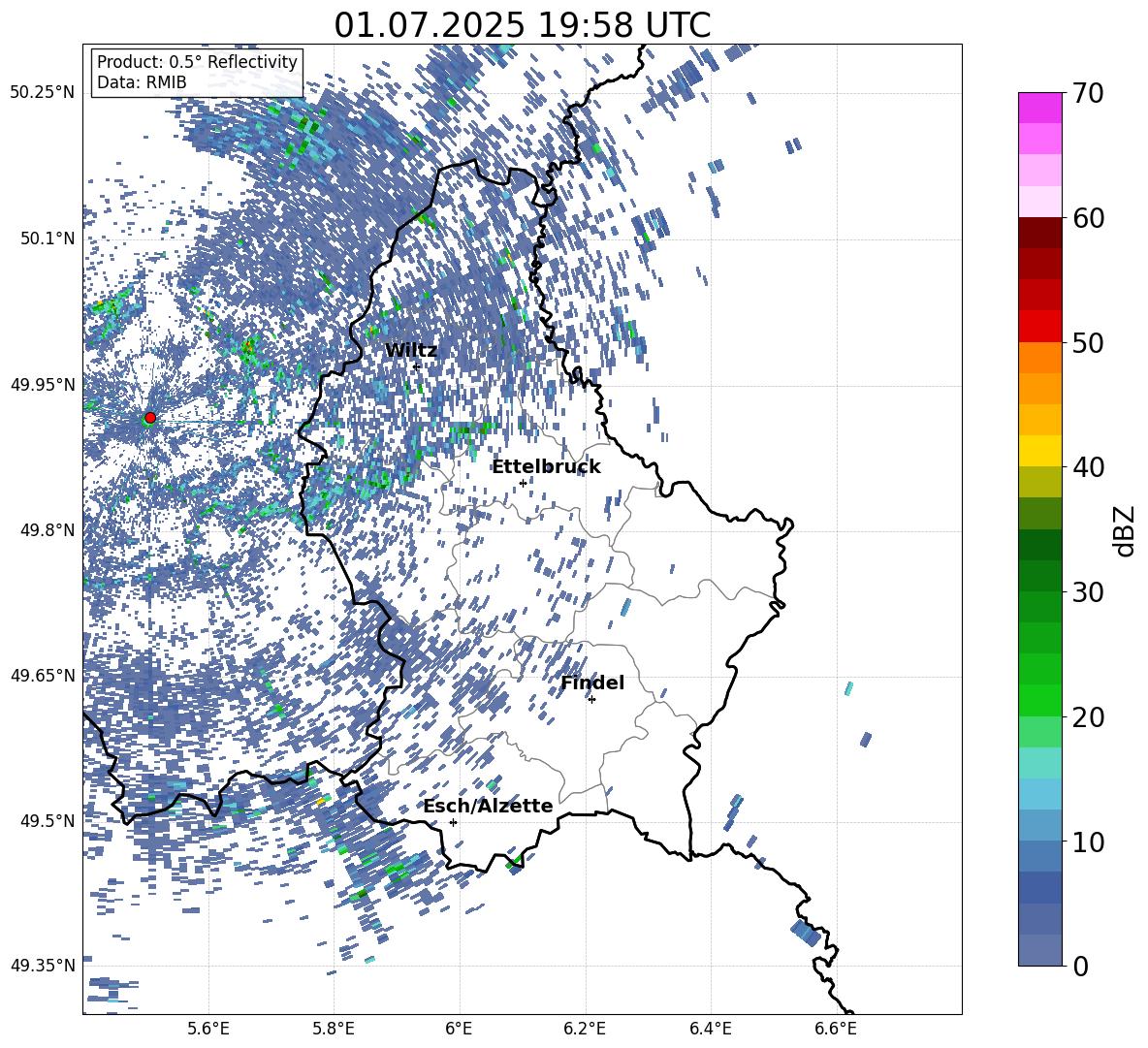The height and width of the screenshot is (1048, 1148).
Task: Click the yellow colorbar segment near 40
Action: coord(1039,451)
